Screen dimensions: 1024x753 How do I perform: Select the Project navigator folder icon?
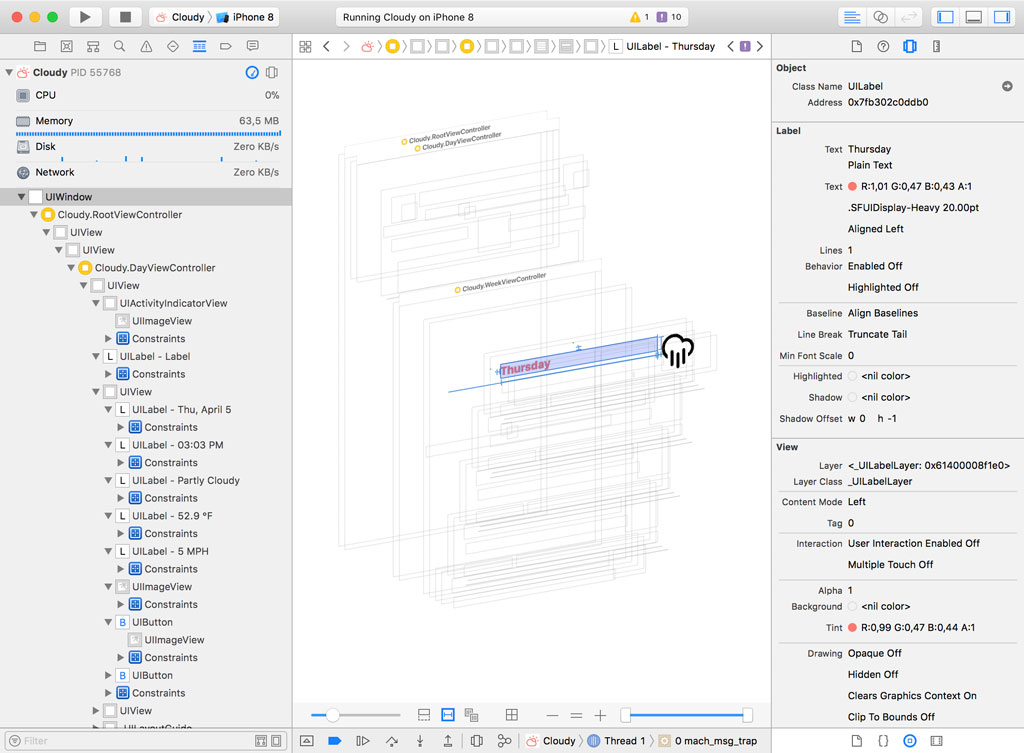[41, 46]
